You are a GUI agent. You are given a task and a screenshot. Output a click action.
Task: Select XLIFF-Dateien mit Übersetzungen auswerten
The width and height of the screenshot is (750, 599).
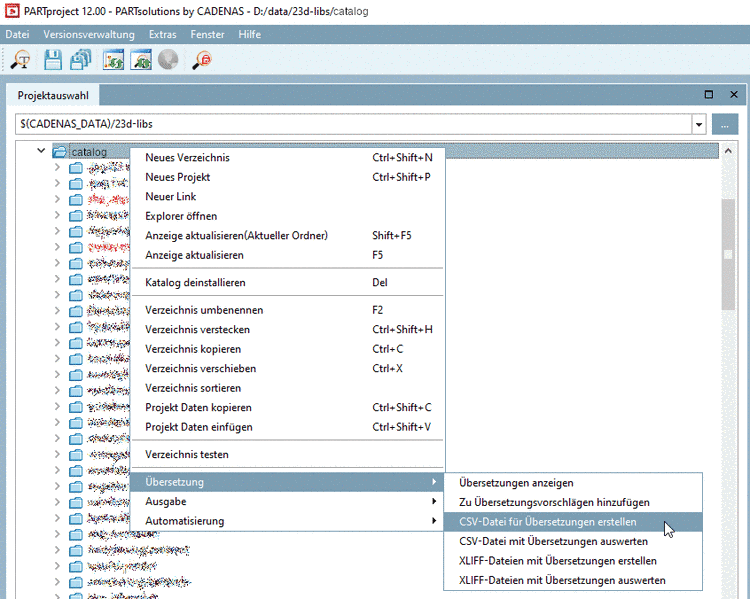(x=573, y=581)
